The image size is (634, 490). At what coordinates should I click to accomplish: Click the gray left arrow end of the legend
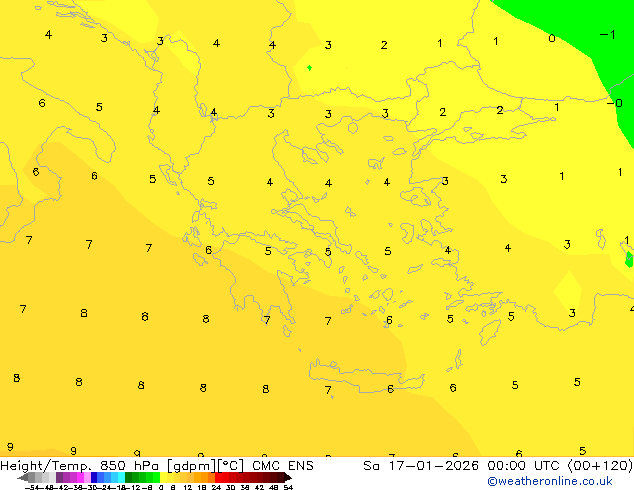click(23, 477)
